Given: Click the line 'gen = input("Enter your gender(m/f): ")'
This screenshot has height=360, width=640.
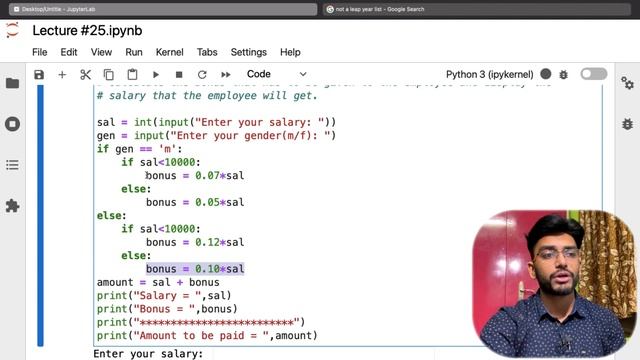Looking at the screenshot, I should tap(216, 136).
